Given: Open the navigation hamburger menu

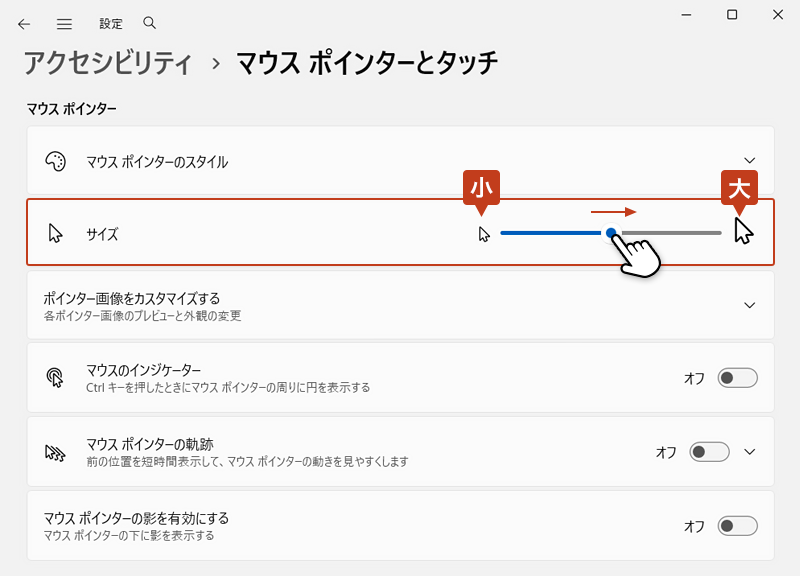Looking at the screenshot, I should [64, 23].
